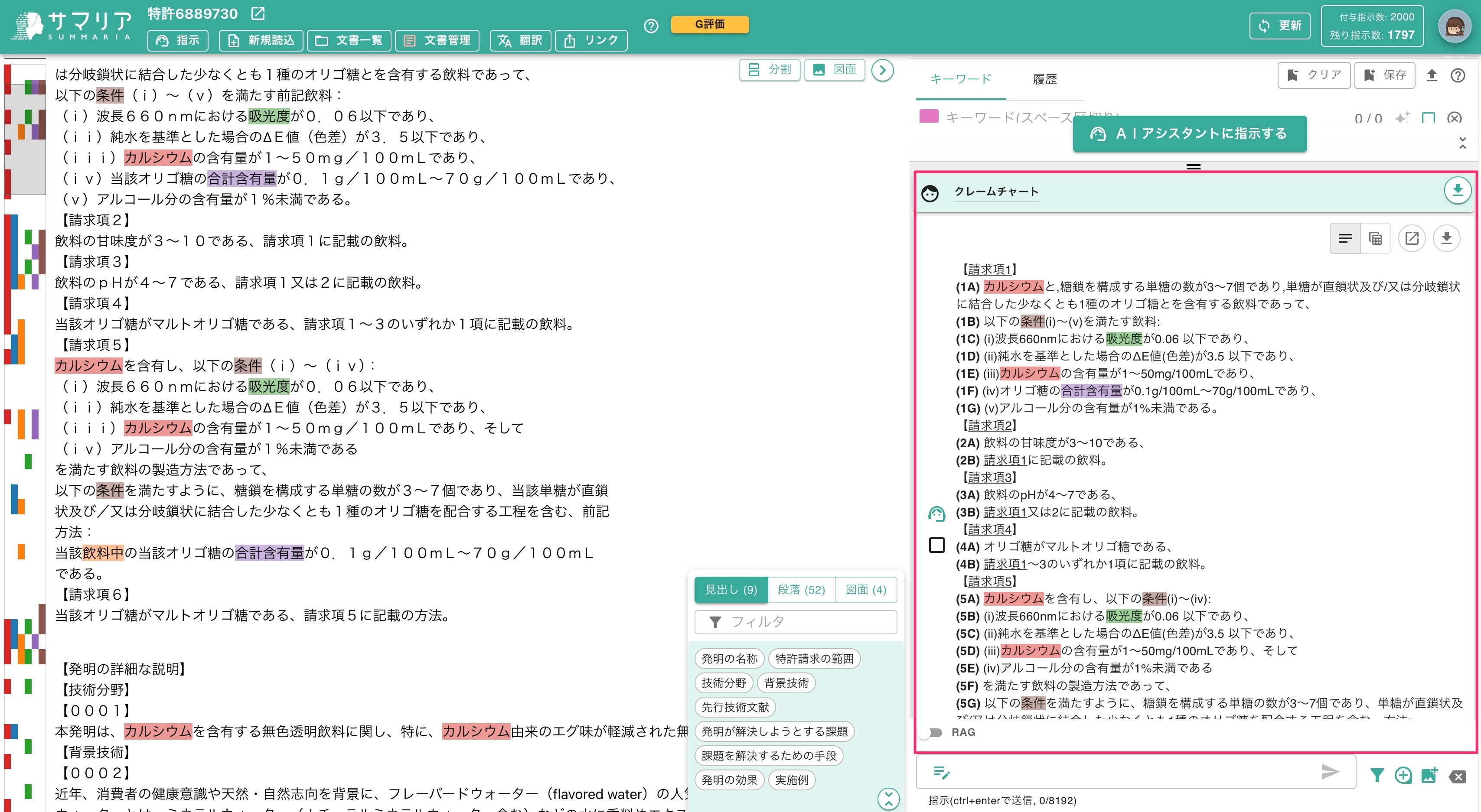This screenshot has width=1481, height=812.
Task: Add an image with the picture-plus icon
Action: 1430,776
